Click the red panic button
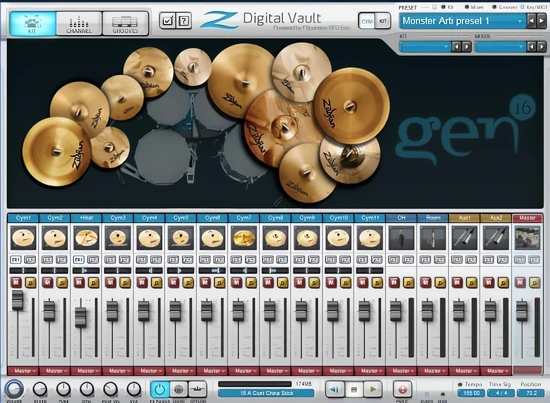Image resolution: width=550 pixels, height=403 pixels. click(x=402, y=389)
